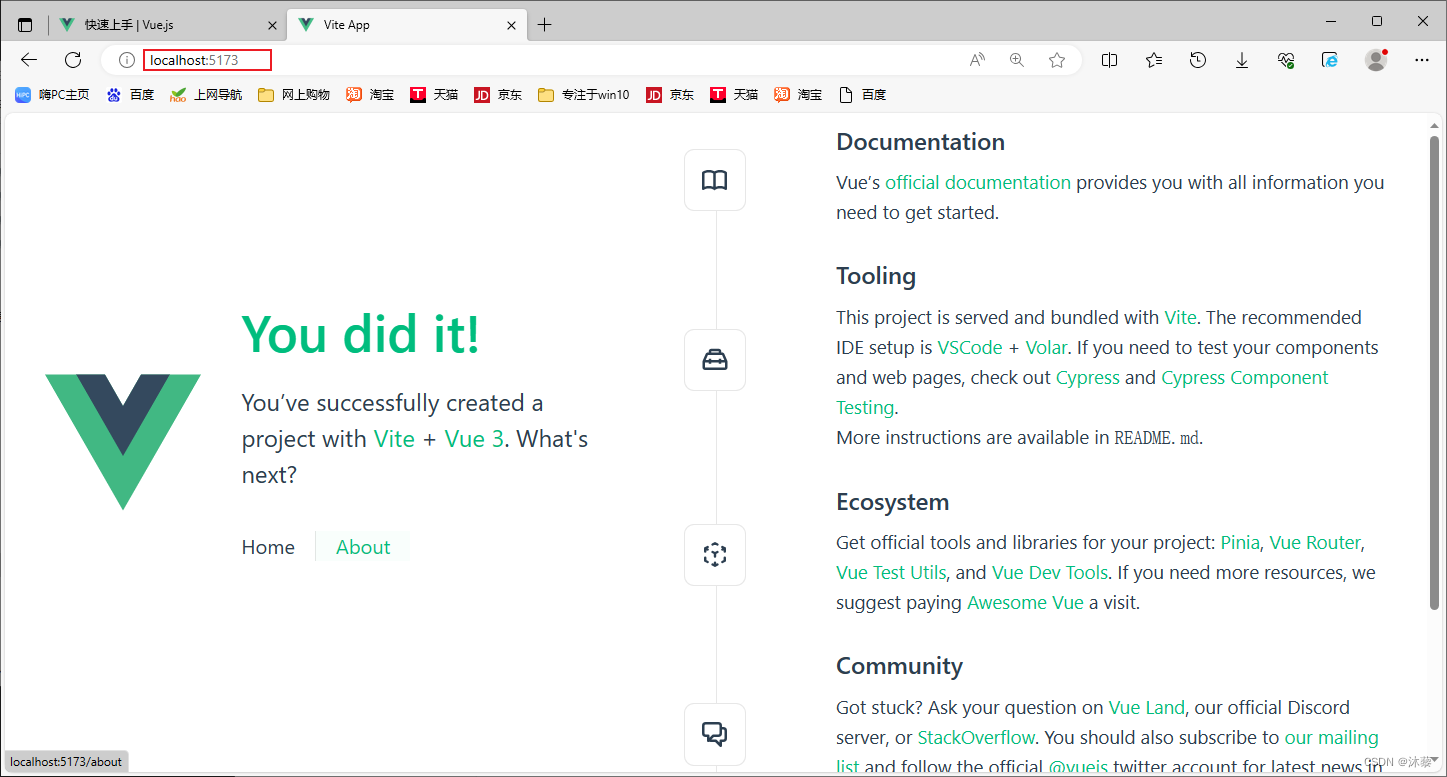The height and width of the screenshot is (777, 1447).
Task: Open browser History icon
Action: coord(1198,60)
